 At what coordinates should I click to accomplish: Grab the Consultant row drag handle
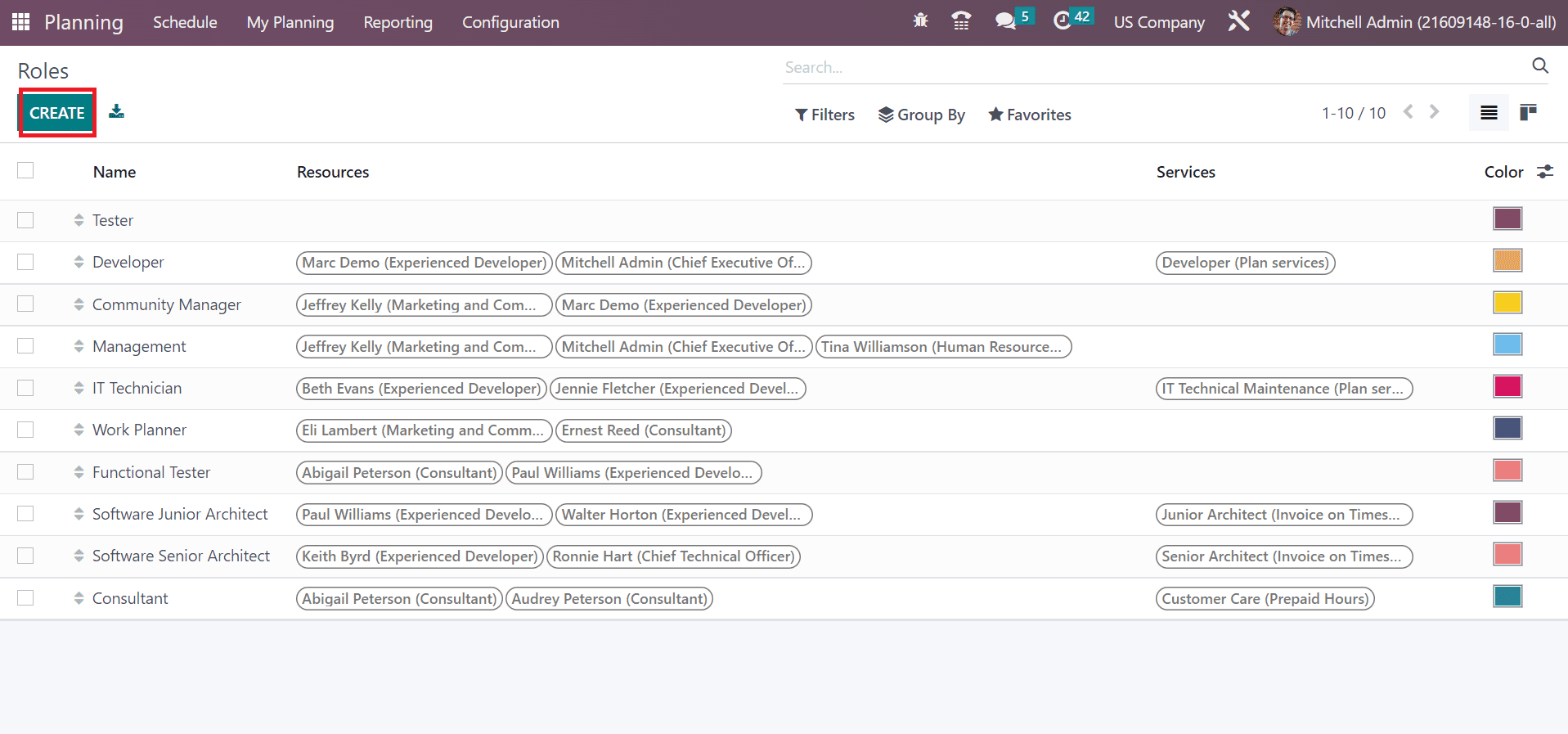pyautogui.click(x=79, y=598)
